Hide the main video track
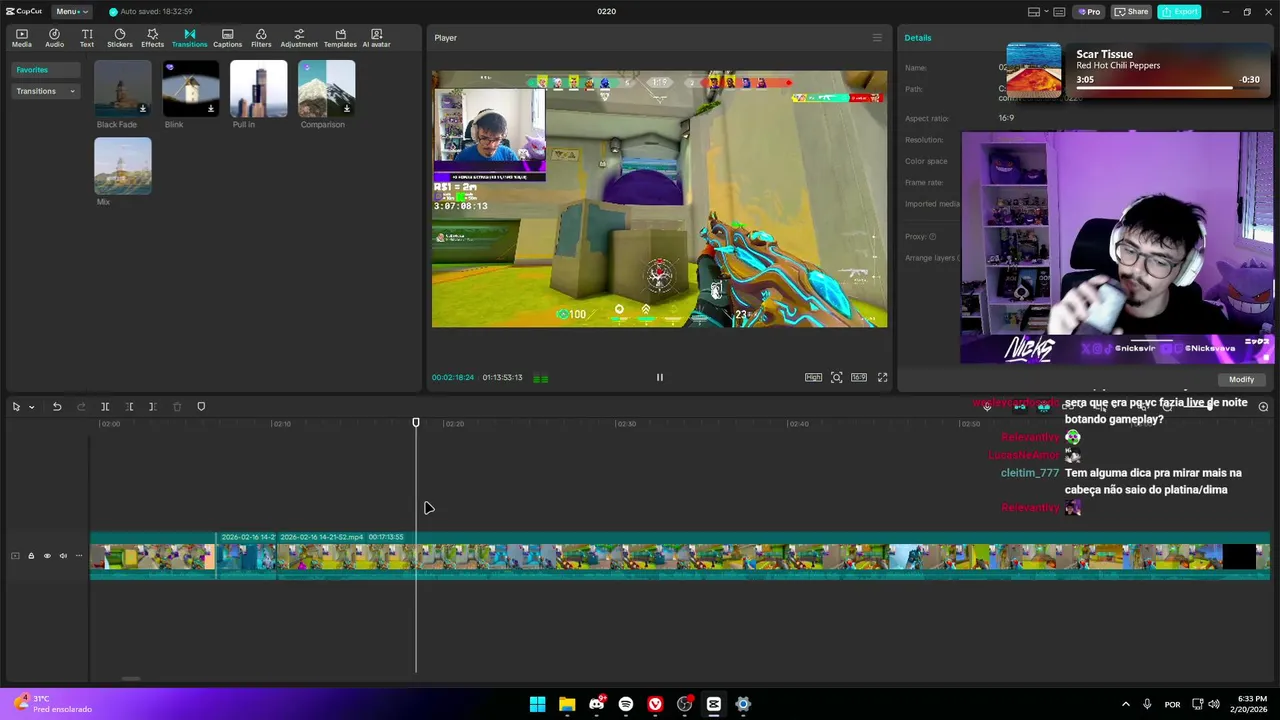Screen dimensions: 1280x720 [47, 556]
